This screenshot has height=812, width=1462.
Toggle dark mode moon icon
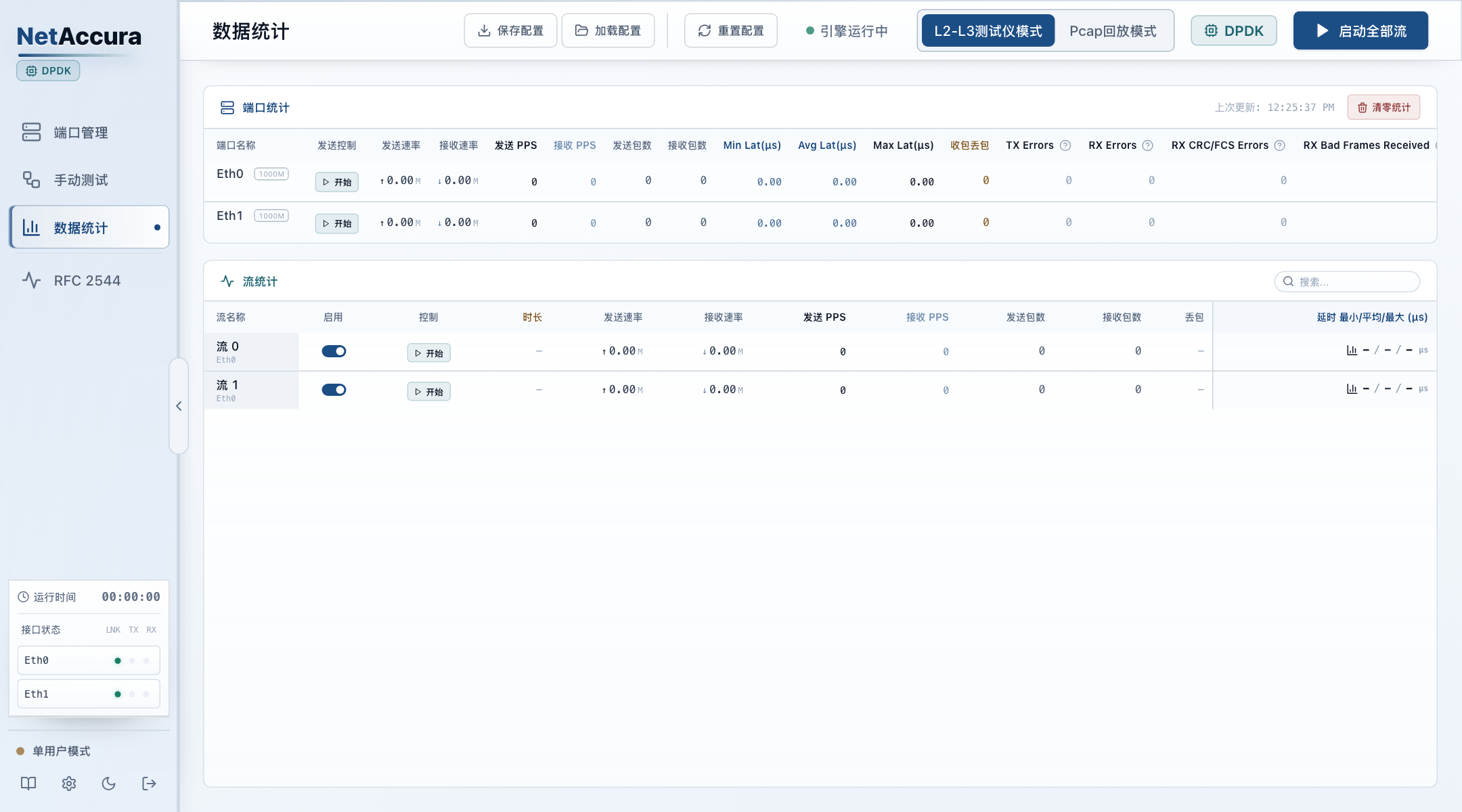point(109,784)
